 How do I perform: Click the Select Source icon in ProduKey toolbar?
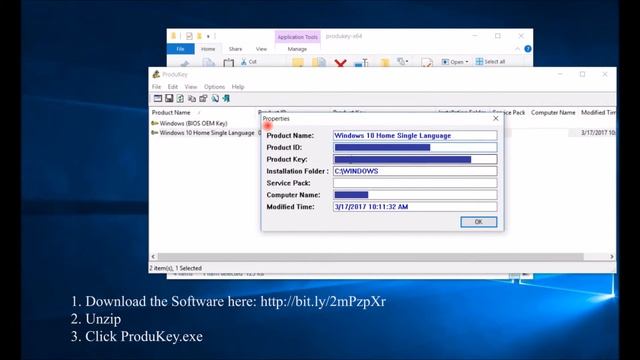[x=158, y=98]
